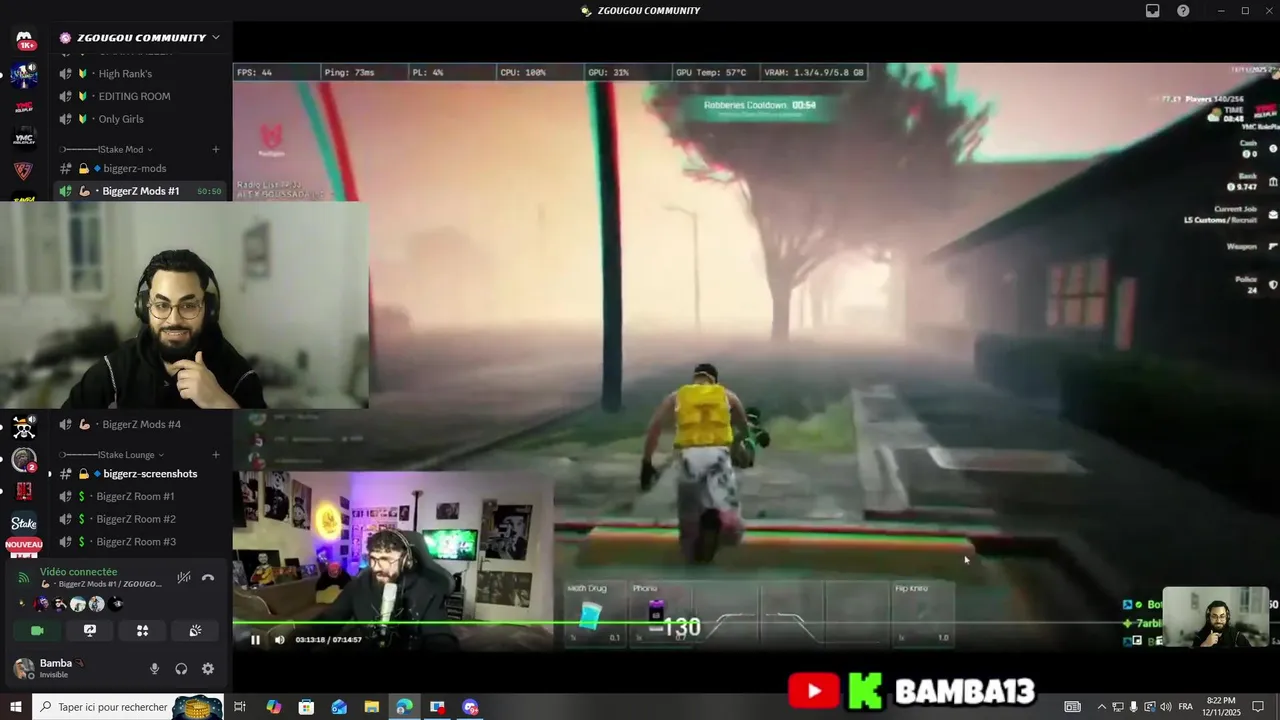Open File Explorer from the taskbar

[371, 707]
